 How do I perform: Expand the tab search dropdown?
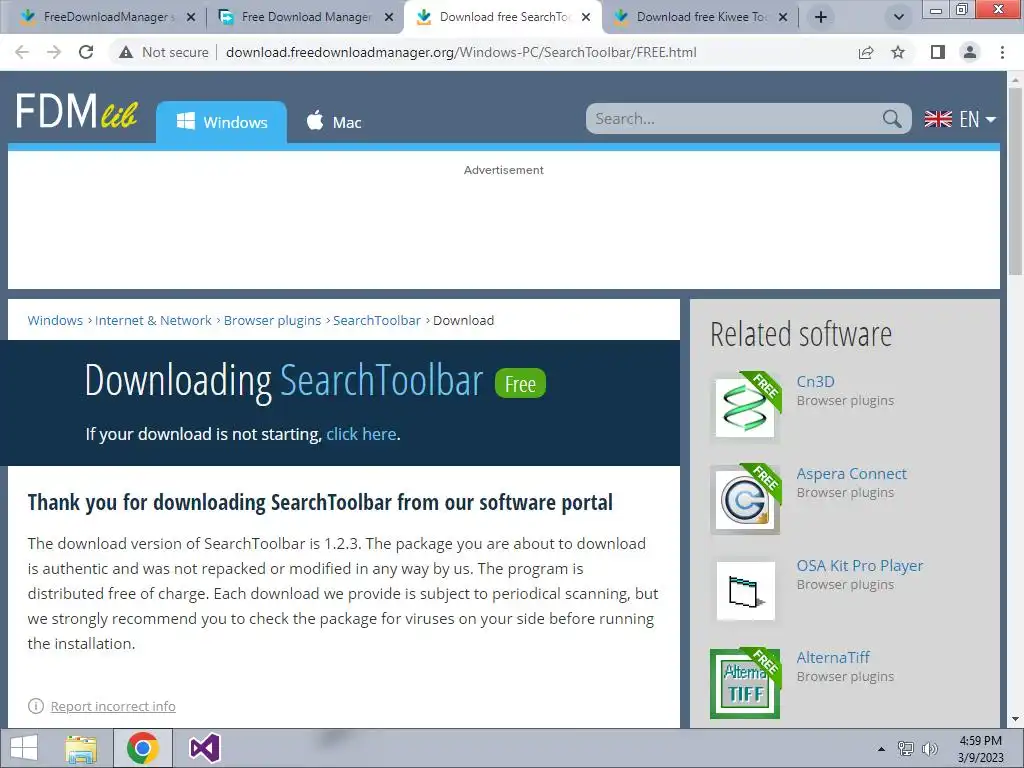point(899,17)
